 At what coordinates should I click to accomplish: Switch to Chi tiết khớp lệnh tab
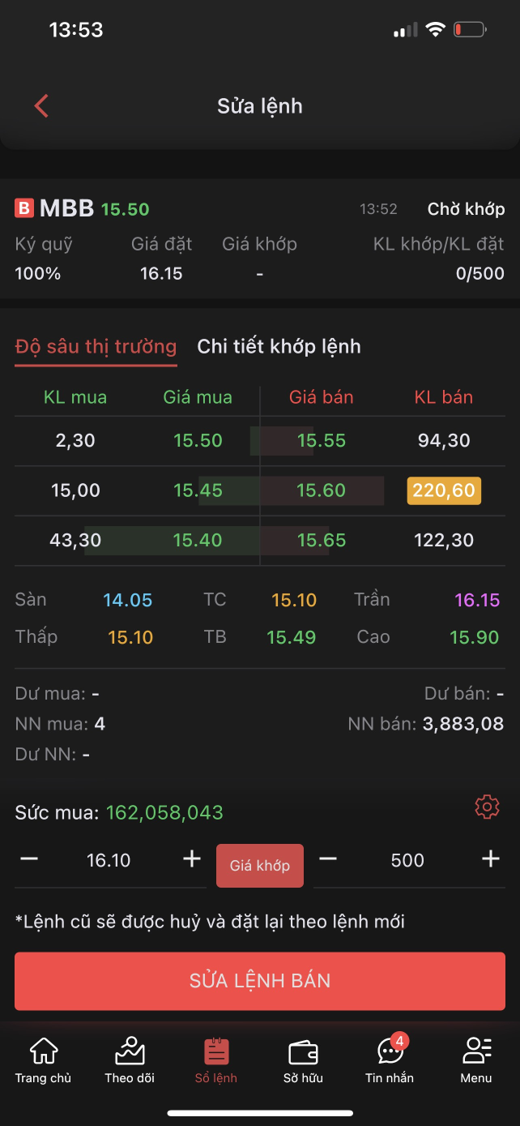click(279, 347)
